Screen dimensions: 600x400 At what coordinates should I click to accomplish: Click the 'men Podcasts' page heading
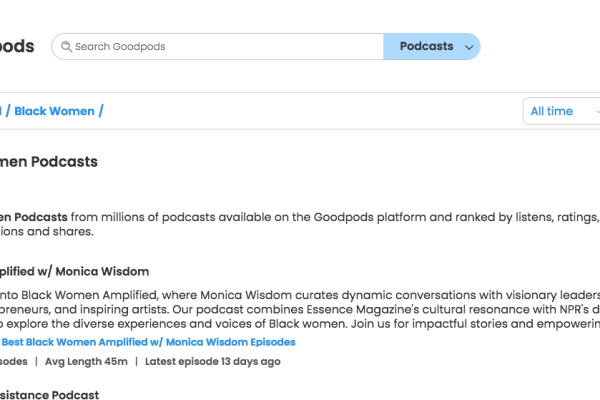click(x=49, y=162)
